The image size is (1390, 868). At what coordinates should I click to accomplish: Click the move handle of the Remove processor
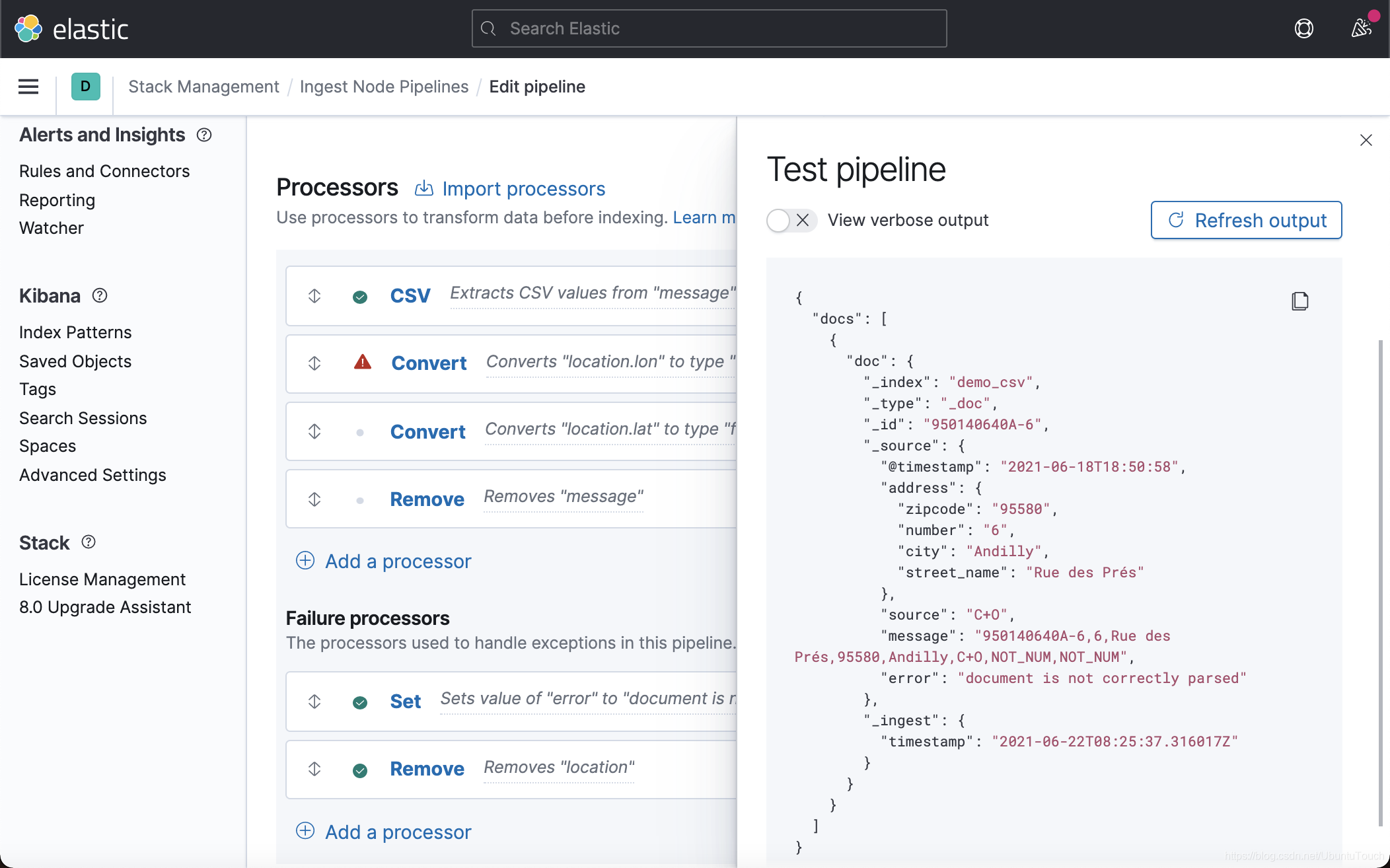(x=314, y=499)
